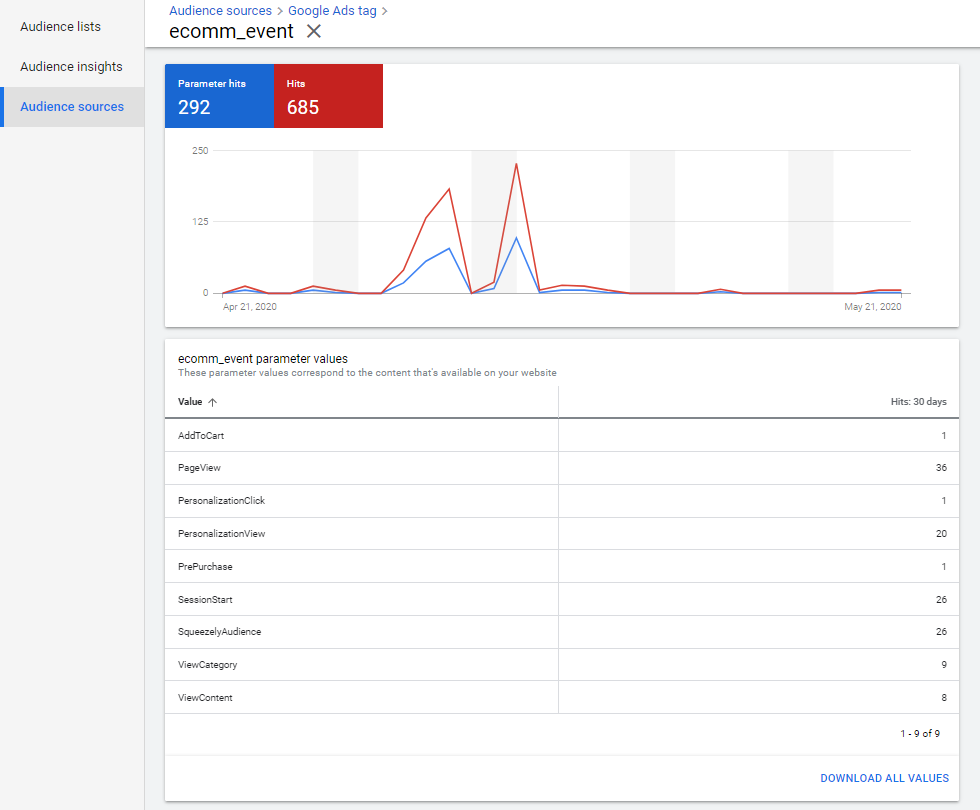Select the PersonalizationClick row

pyautogui.click(x=561, y=501)
